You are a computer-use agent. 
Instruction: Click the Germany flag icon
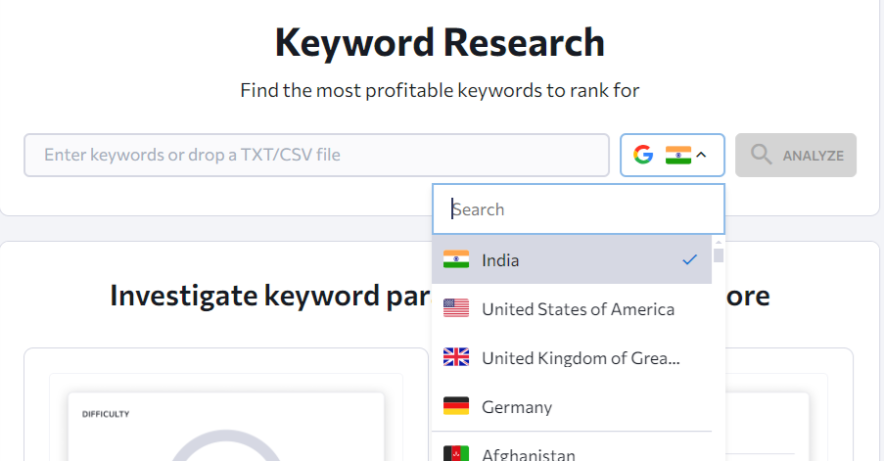tap(456, 407)
